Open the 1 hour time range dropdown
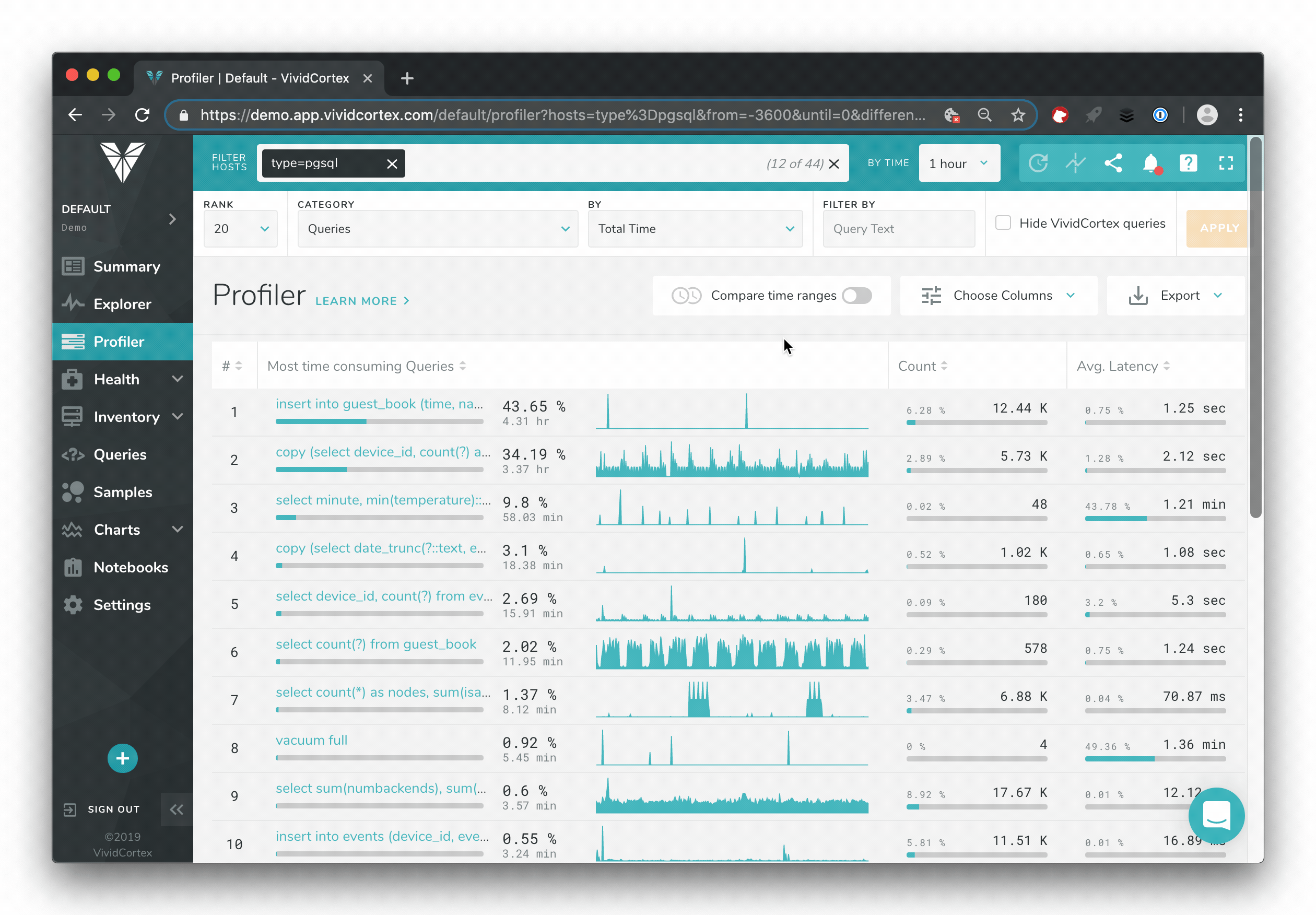Viewport: 1316px width, 915px height. tap(959, 163)
